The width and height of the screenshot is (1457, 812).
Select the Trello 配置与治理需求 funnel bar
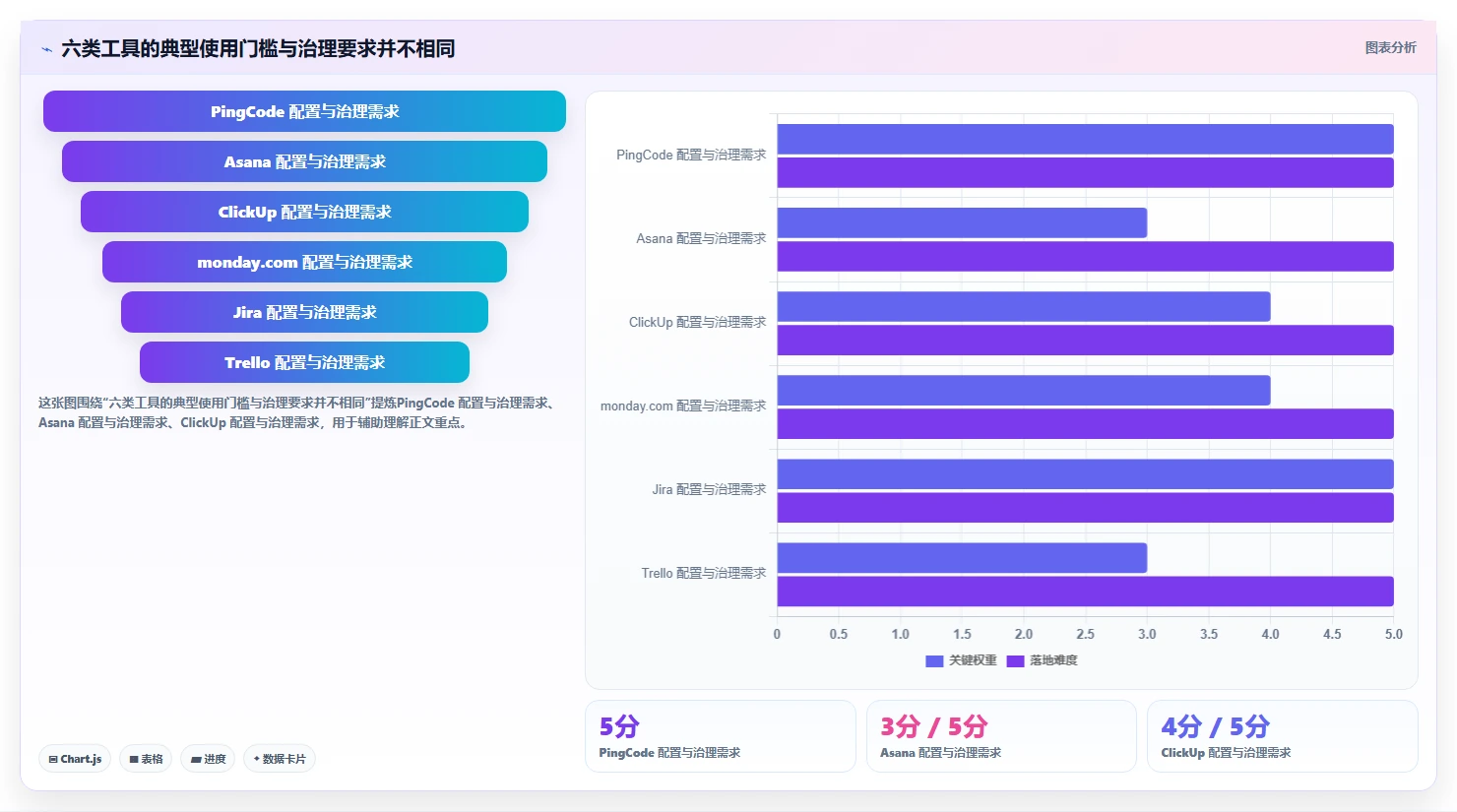coord(304,362)
